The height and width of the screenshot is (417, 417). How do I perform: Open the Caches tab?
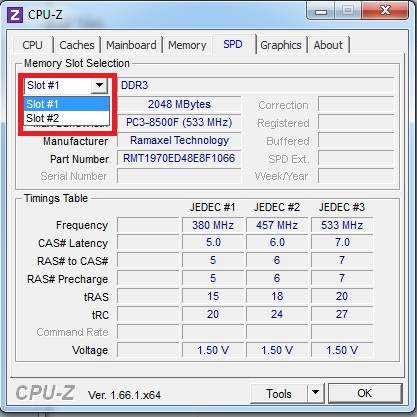pos(77,45)
